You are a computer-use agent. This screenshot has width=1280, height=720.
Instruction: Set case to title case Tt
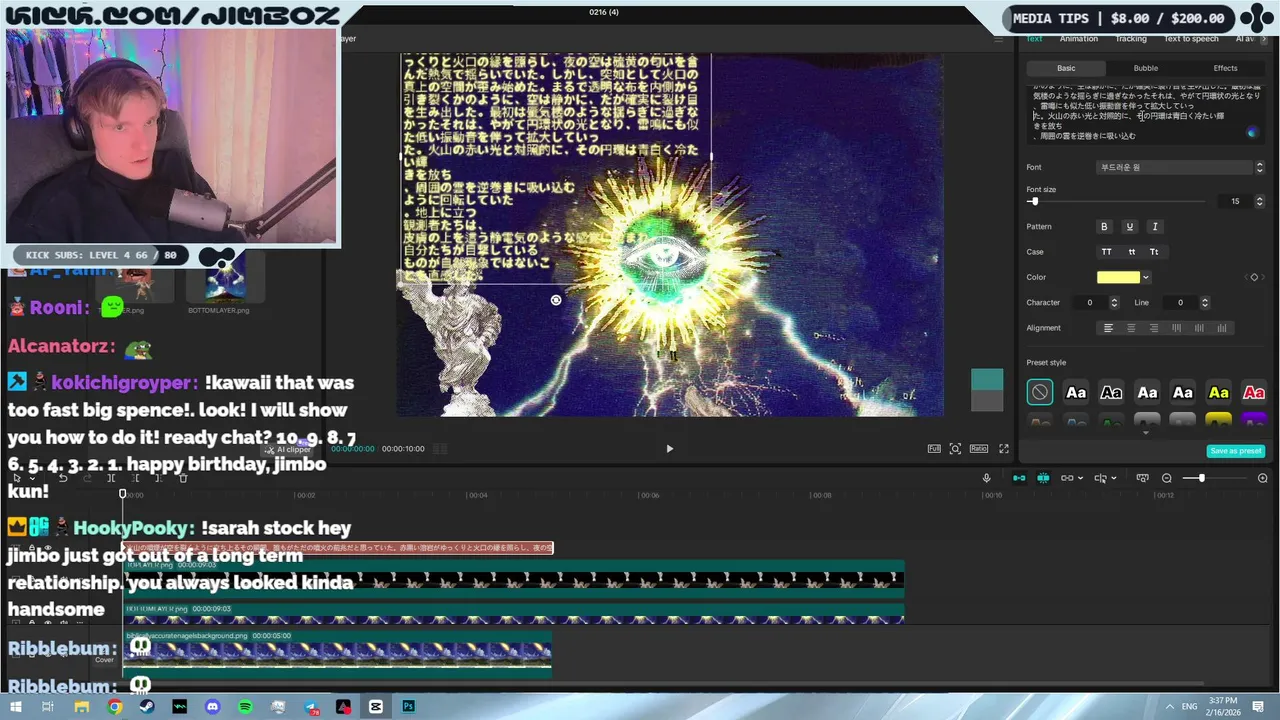(x=1154, y=252)
